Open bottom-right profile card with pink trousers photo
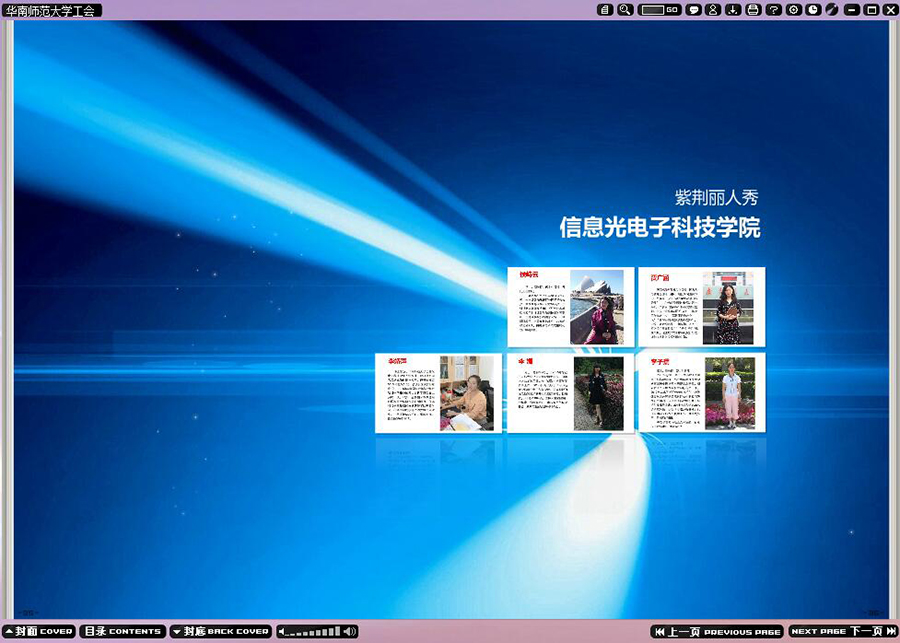 tap(701, 393)
